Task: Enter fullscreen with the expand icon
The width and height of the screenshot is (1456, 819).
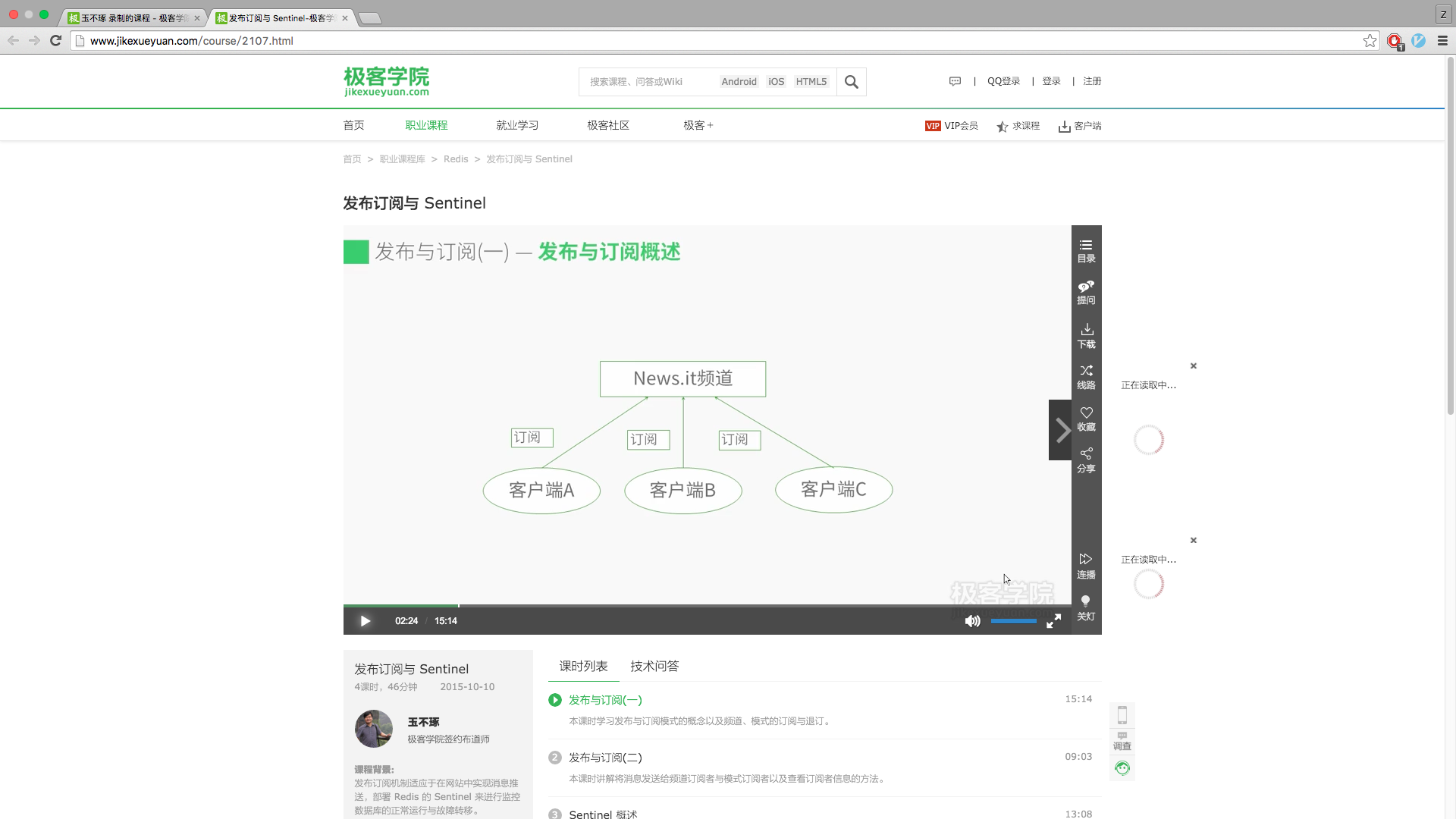Action: pyautogui.click(x=1053, y=621)
